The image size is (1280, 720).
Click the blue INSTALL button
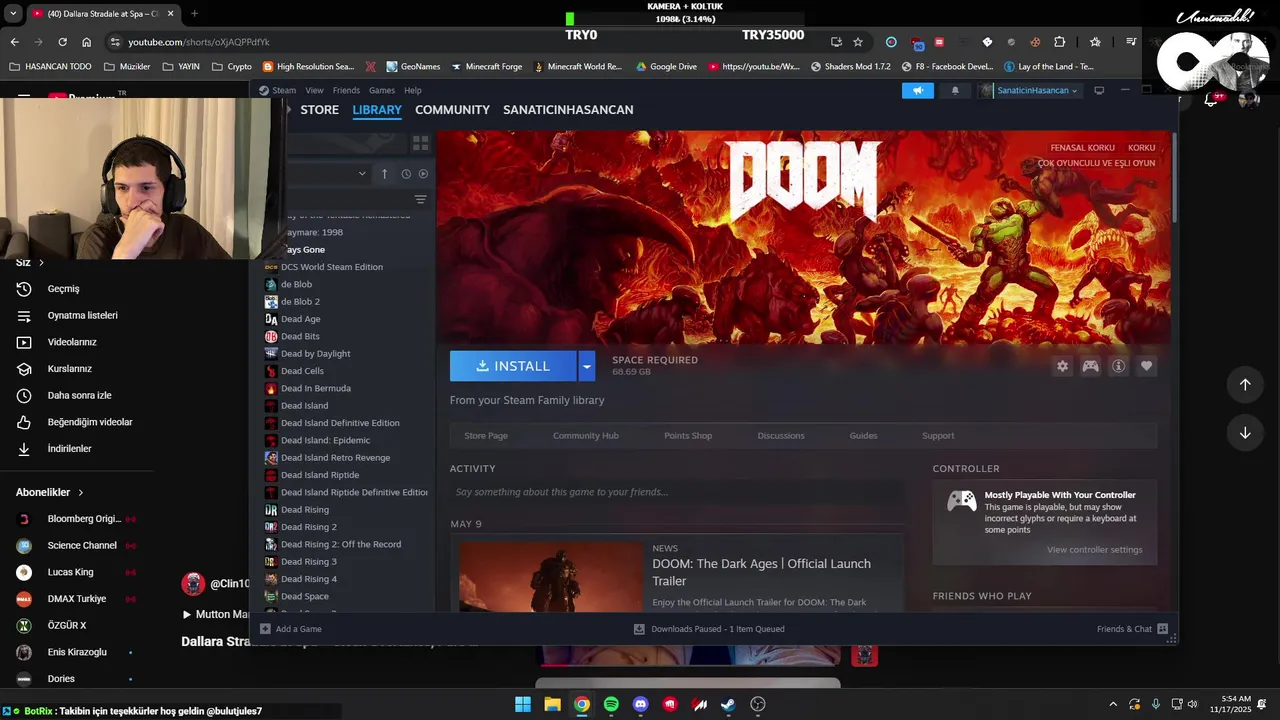(513, 366)
